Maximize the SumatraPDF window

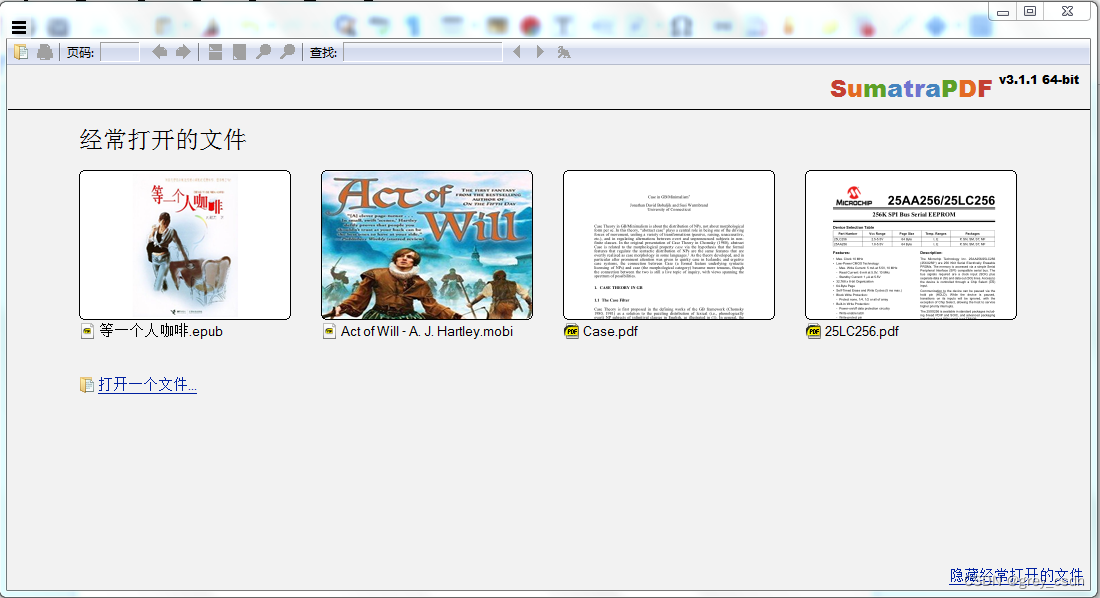tap(1030, 11)
